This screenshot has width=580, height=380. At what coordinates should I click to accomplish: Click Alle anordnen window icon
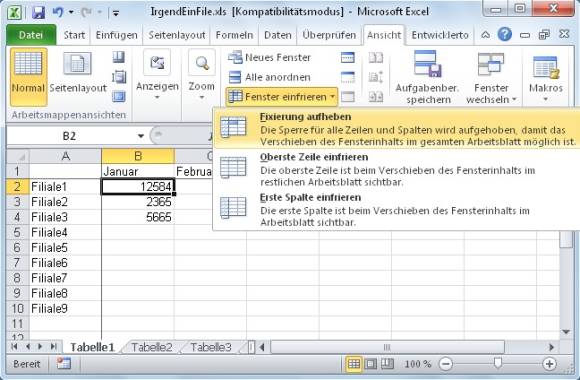point(235,77)
